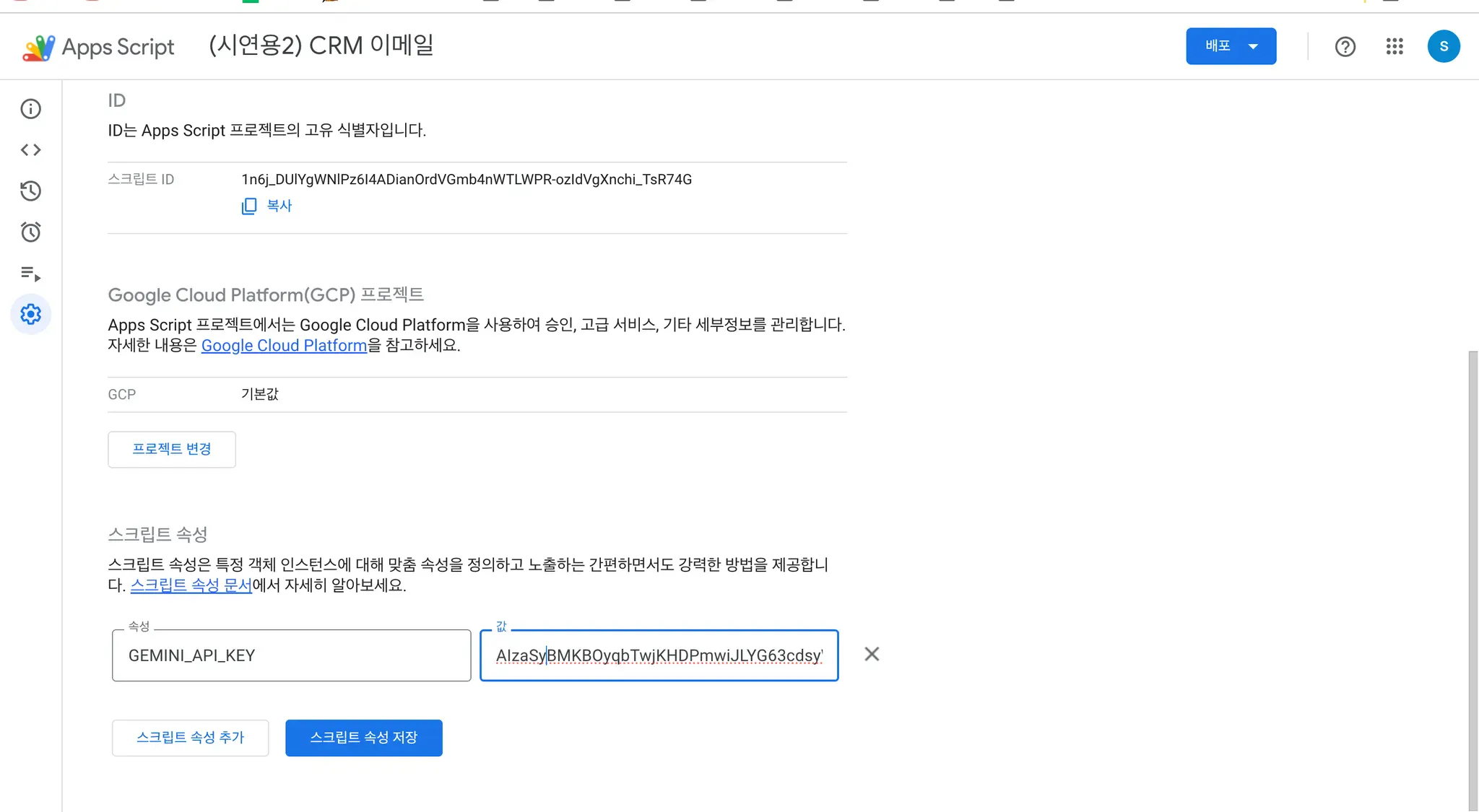Viewport: 1479px width, 812px height.
Task: Switch to the code Editor
Action: tap(30, 149)
